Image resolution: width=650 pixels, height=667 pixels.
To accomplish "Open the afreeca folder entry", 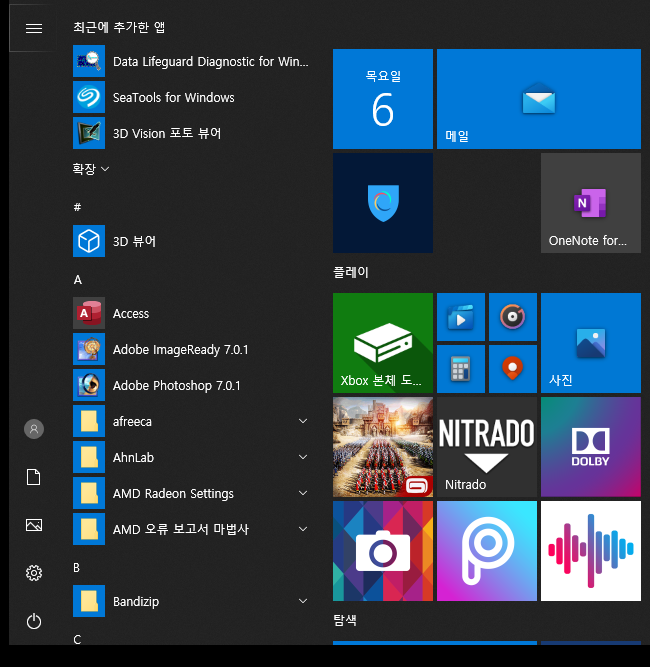I will coord(193,421).
